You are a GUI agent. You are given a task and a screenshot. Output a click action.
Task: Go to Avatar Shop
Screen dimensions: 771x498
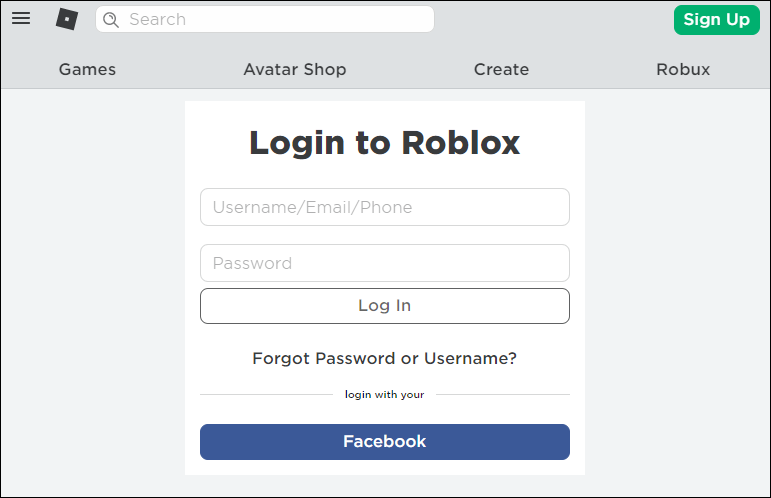point(294,69)
